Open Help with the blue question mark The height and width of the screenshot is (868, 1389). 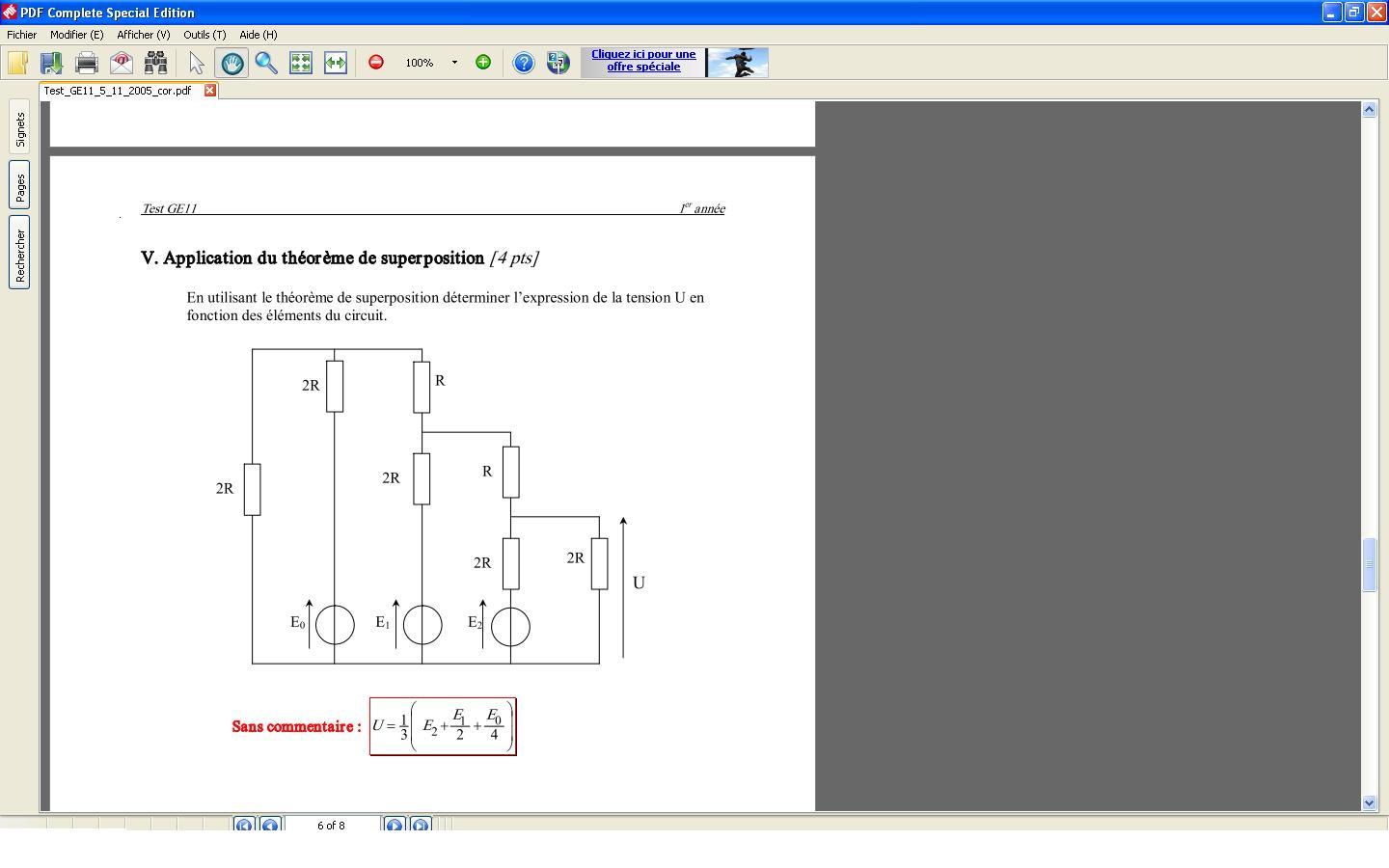click(523, 63)
